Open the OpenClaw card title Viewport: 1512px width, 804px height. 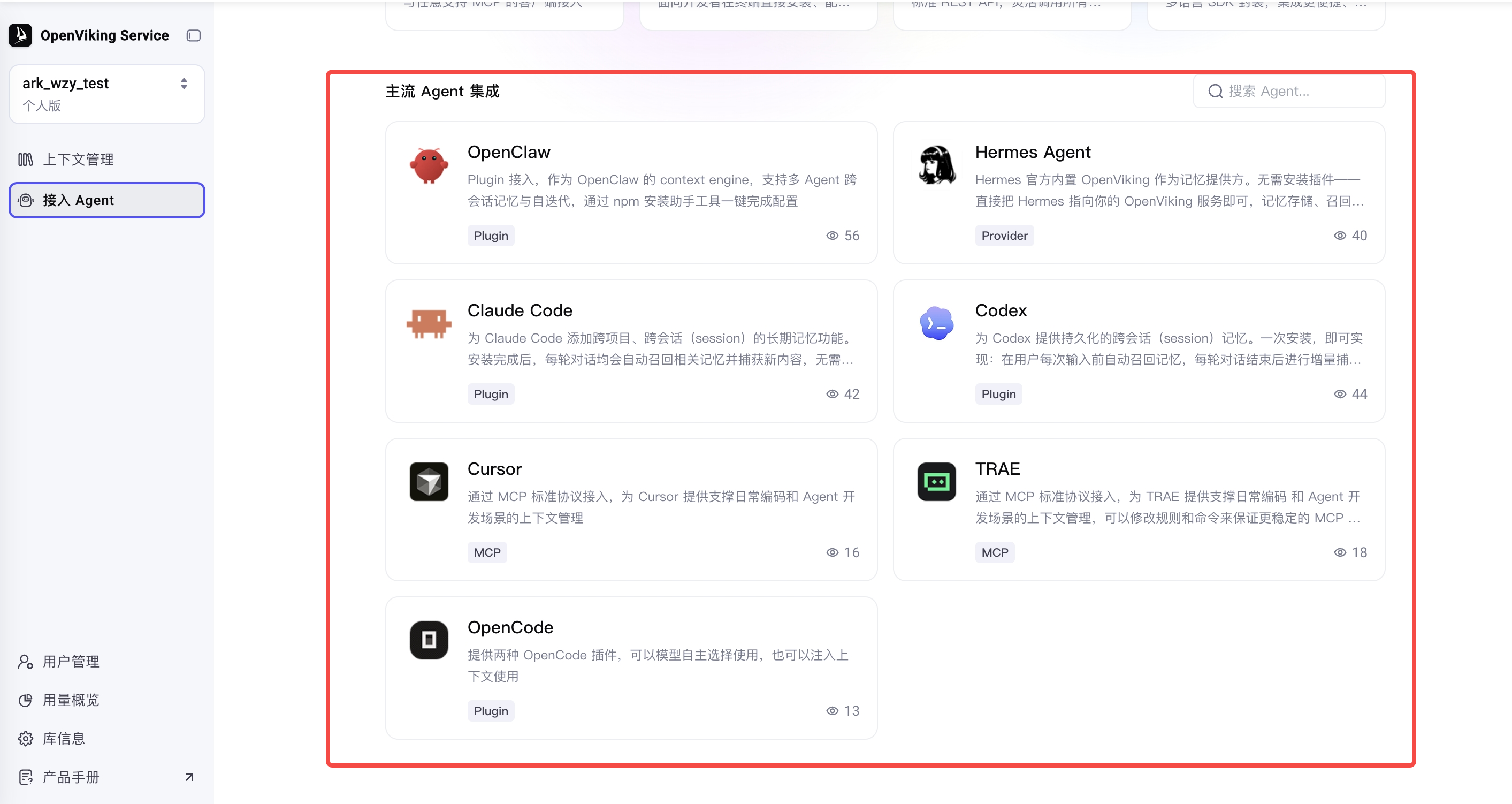[x=508, y=152]
